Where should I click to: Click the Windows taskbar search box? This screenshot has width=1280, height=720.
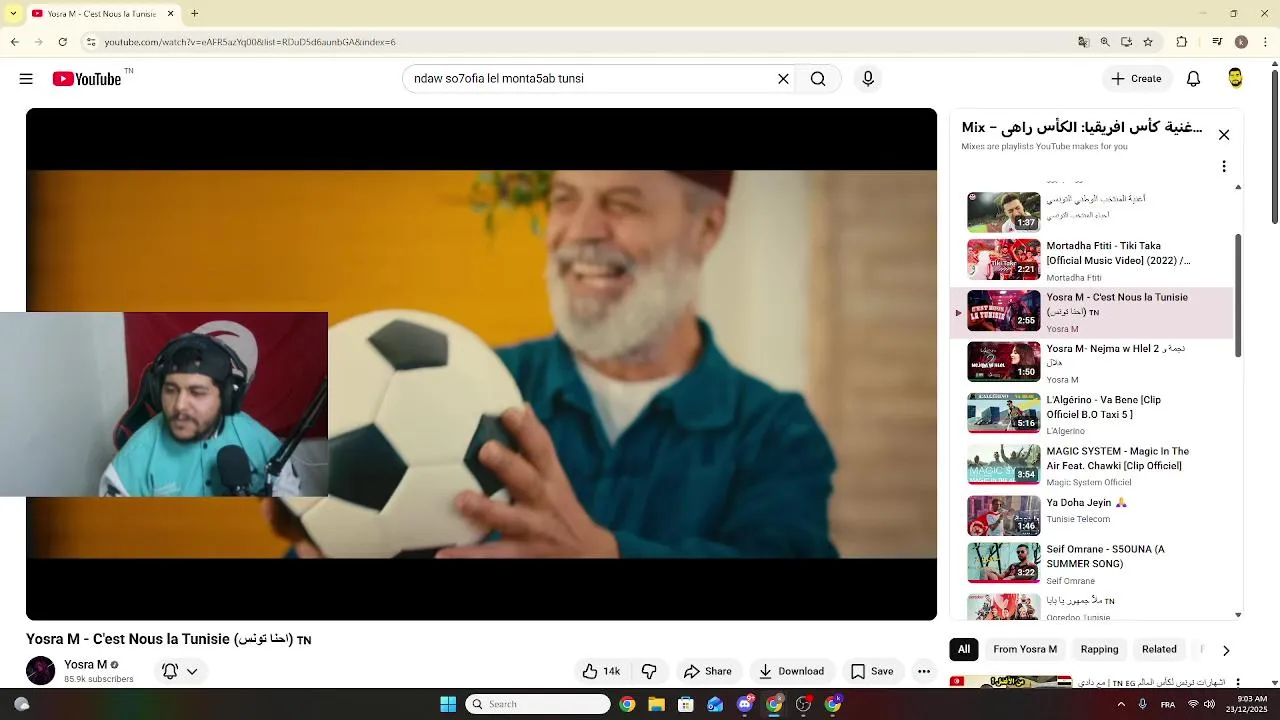[x=538, y=704]
